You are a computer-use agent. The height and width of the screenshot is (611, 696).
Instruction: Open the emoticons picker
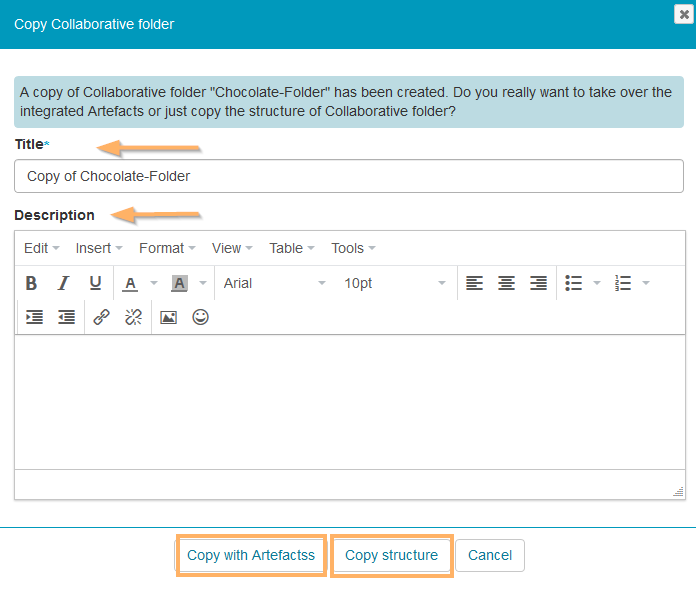[x=200, y=317]
